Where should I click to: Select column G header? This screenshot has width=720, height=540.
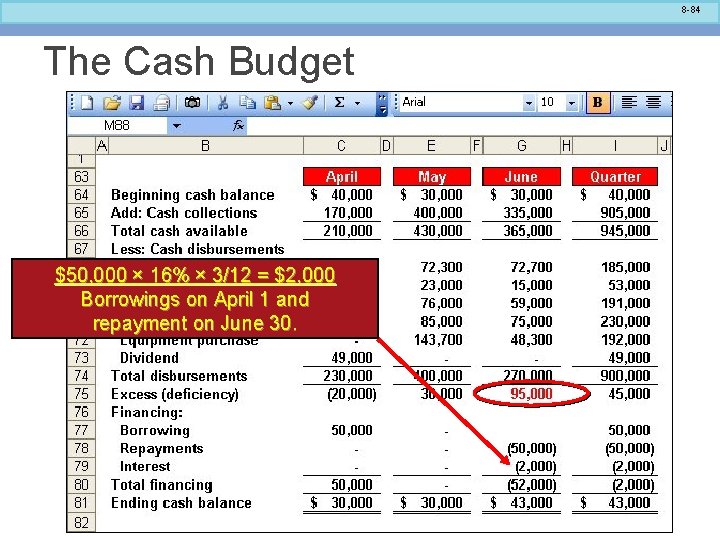[522, 146]
